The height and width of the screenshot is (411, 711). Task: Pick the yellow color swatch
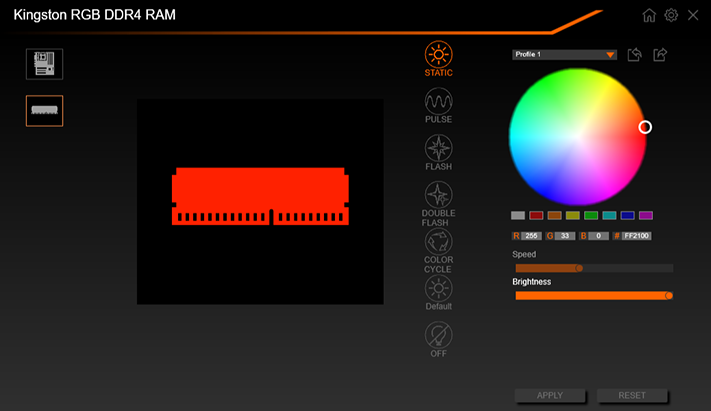pos(573,215)
